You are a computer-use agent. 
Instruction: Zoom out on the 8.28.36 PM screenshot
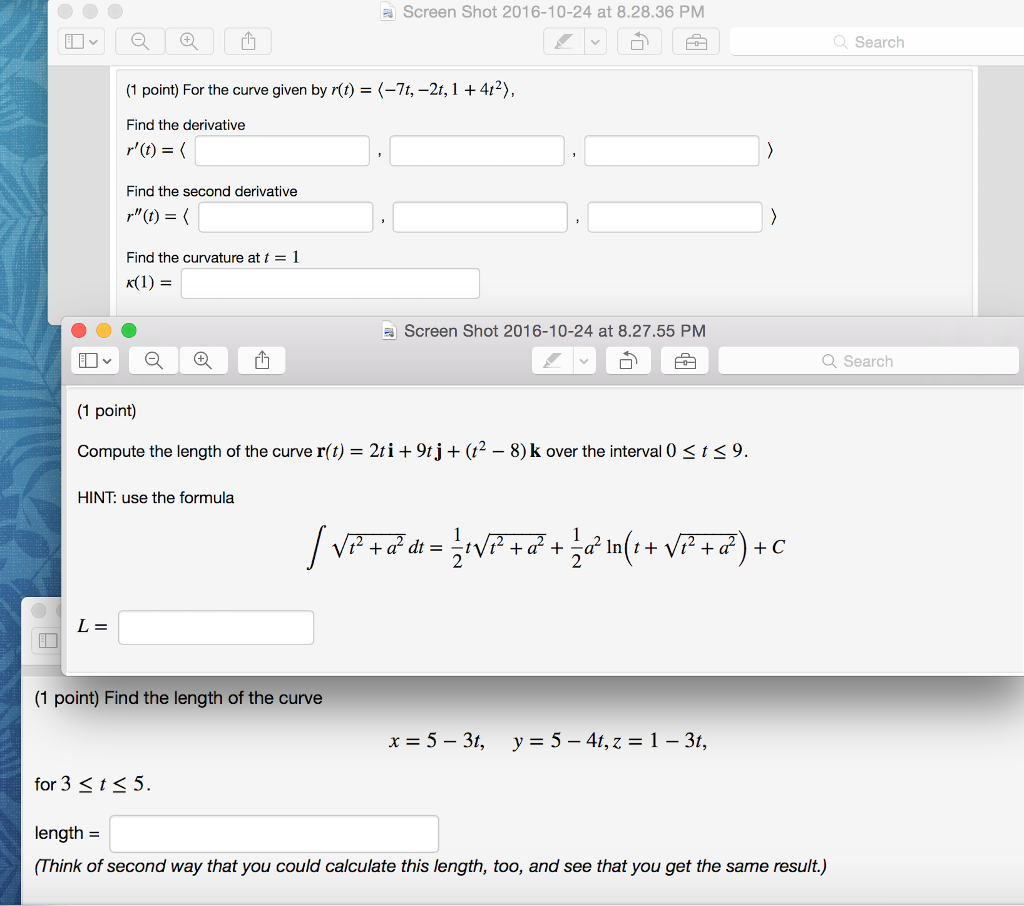[139, 41]
